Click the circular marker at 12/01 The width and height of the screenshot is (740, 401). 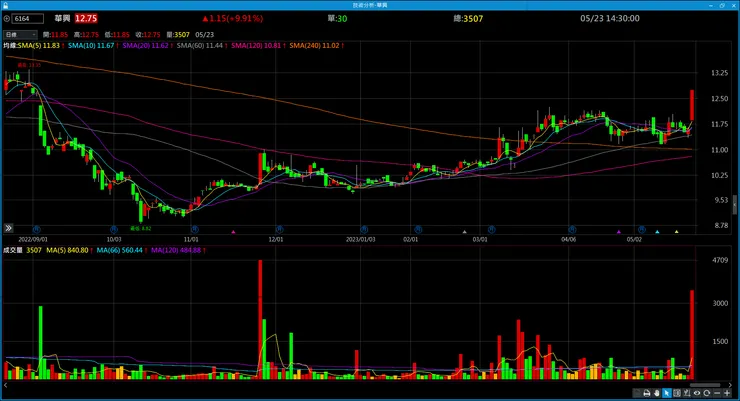click(x=279, y=229)
